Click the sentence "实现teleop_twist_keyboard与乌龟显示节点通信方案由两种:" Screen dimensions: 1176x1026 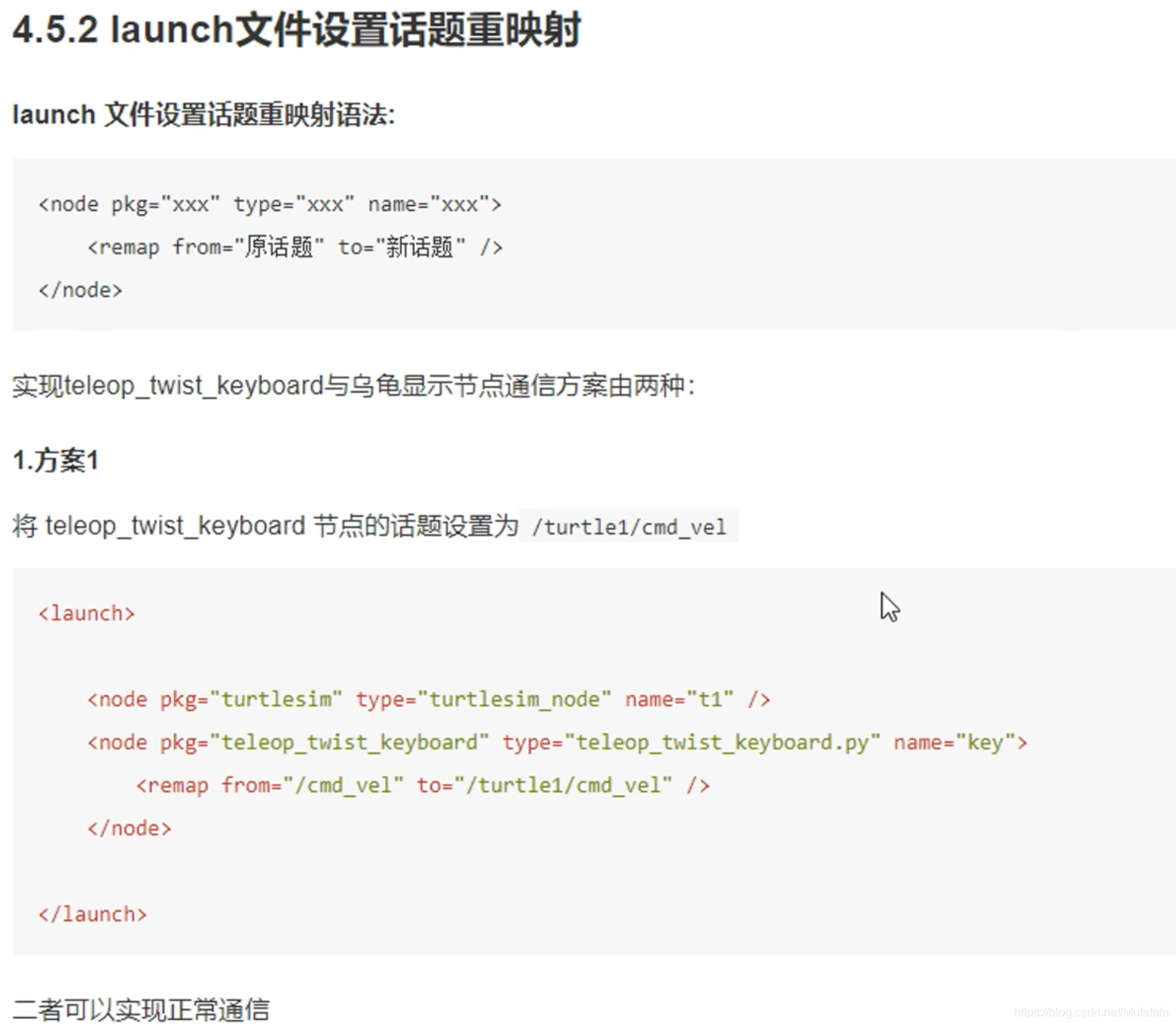point(353,386)
